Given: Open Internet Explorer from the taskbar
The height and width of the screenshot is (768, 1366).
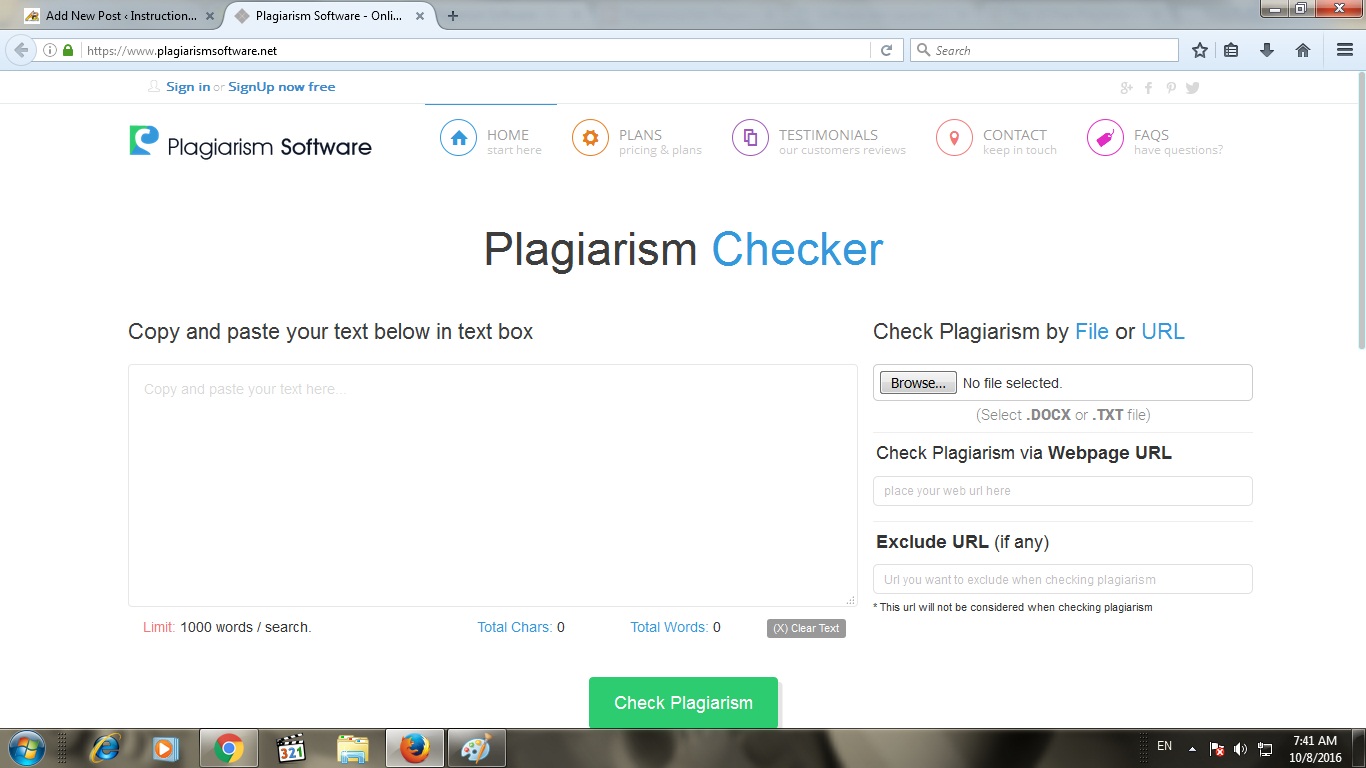Looking at the screenshot, I should coord(104,748).
